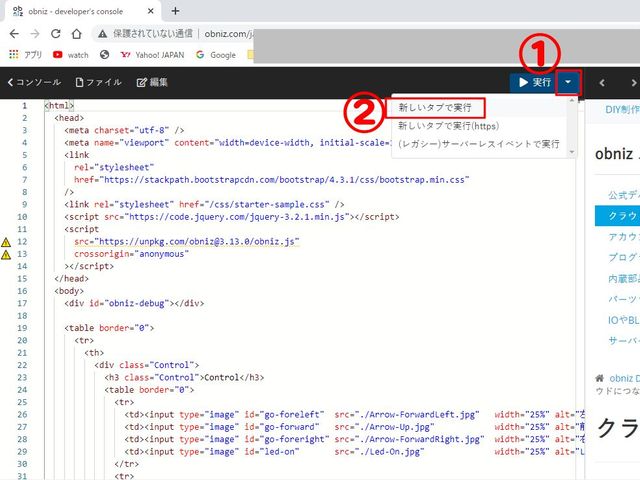
Task: Open the Google bookmark
Action: tap(215, 55)
